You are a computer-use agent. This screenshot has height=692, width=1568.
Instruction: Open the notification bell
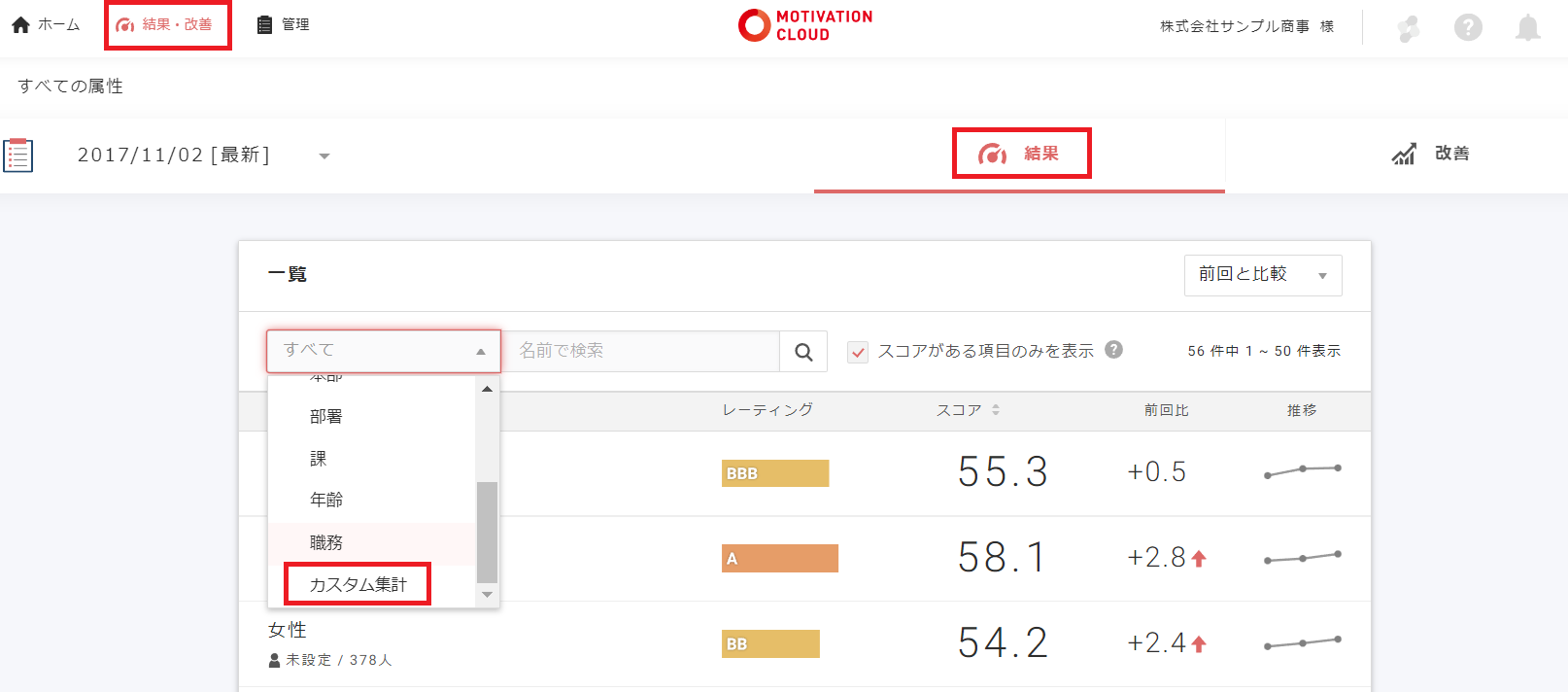(x=1527, y=27)
